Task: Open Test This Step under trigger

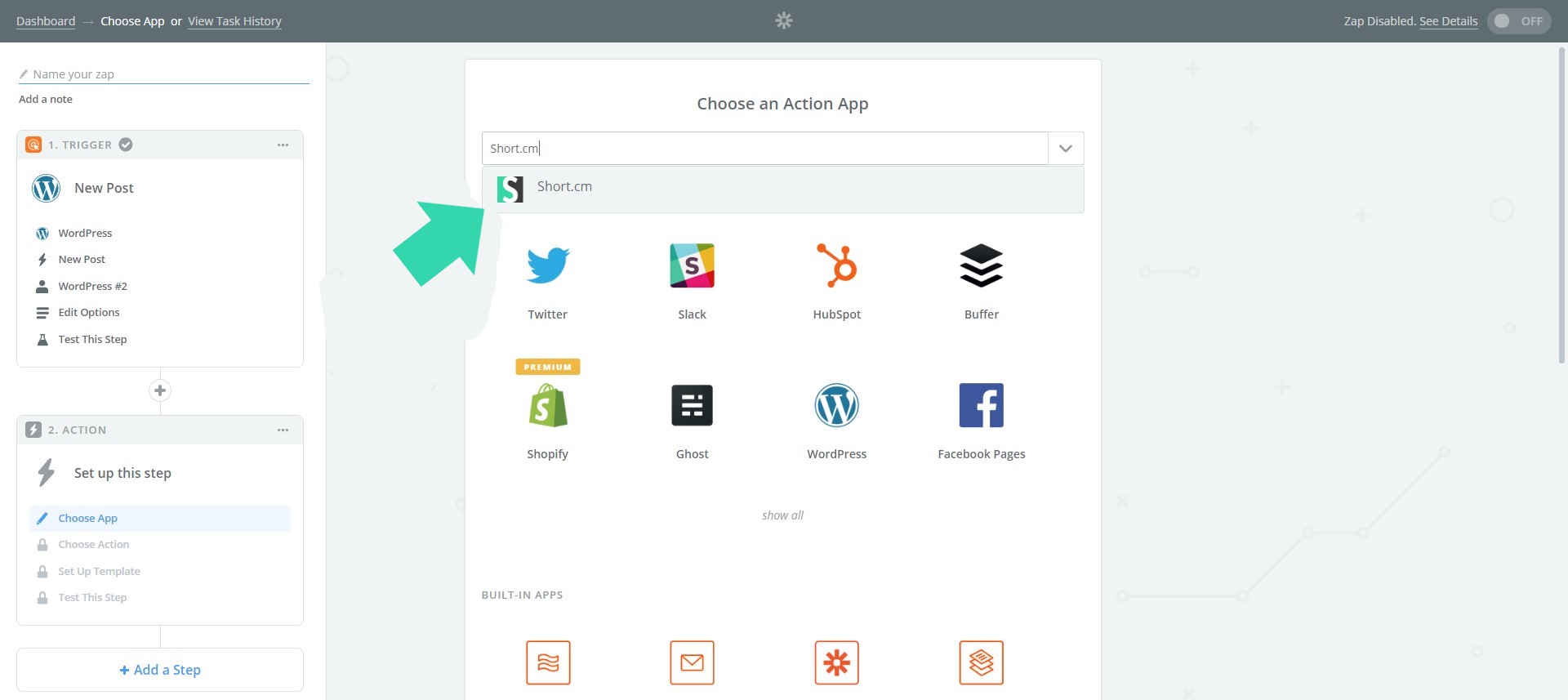Action: (92, 340)
